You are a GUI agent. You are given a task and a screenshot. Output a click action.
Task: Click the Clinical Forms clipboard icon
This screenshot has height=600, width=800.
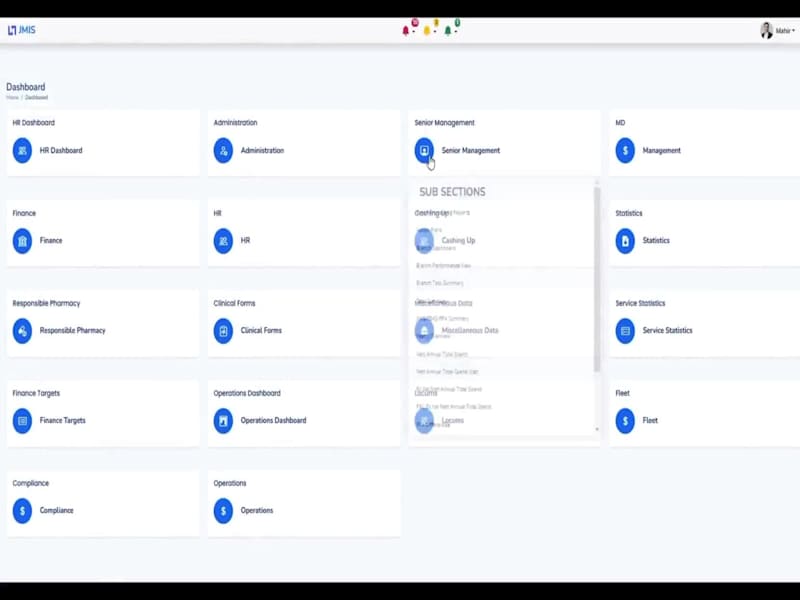point(223,331)
